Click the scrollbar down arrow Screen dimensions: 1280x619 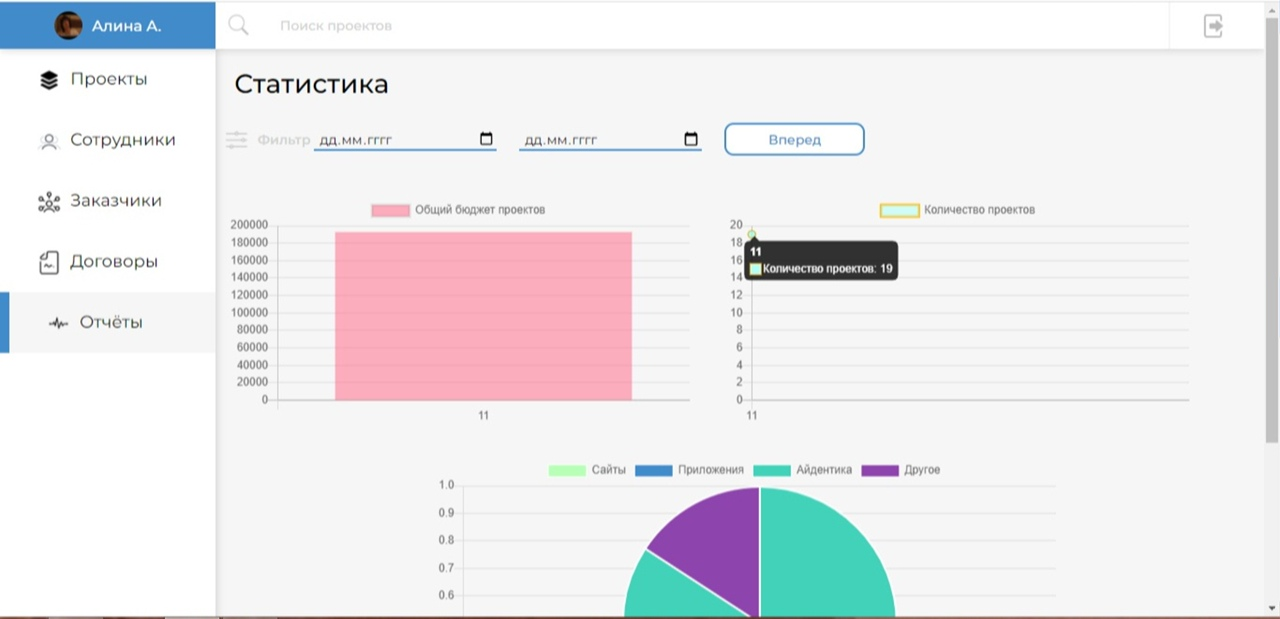coord(1272,609)
